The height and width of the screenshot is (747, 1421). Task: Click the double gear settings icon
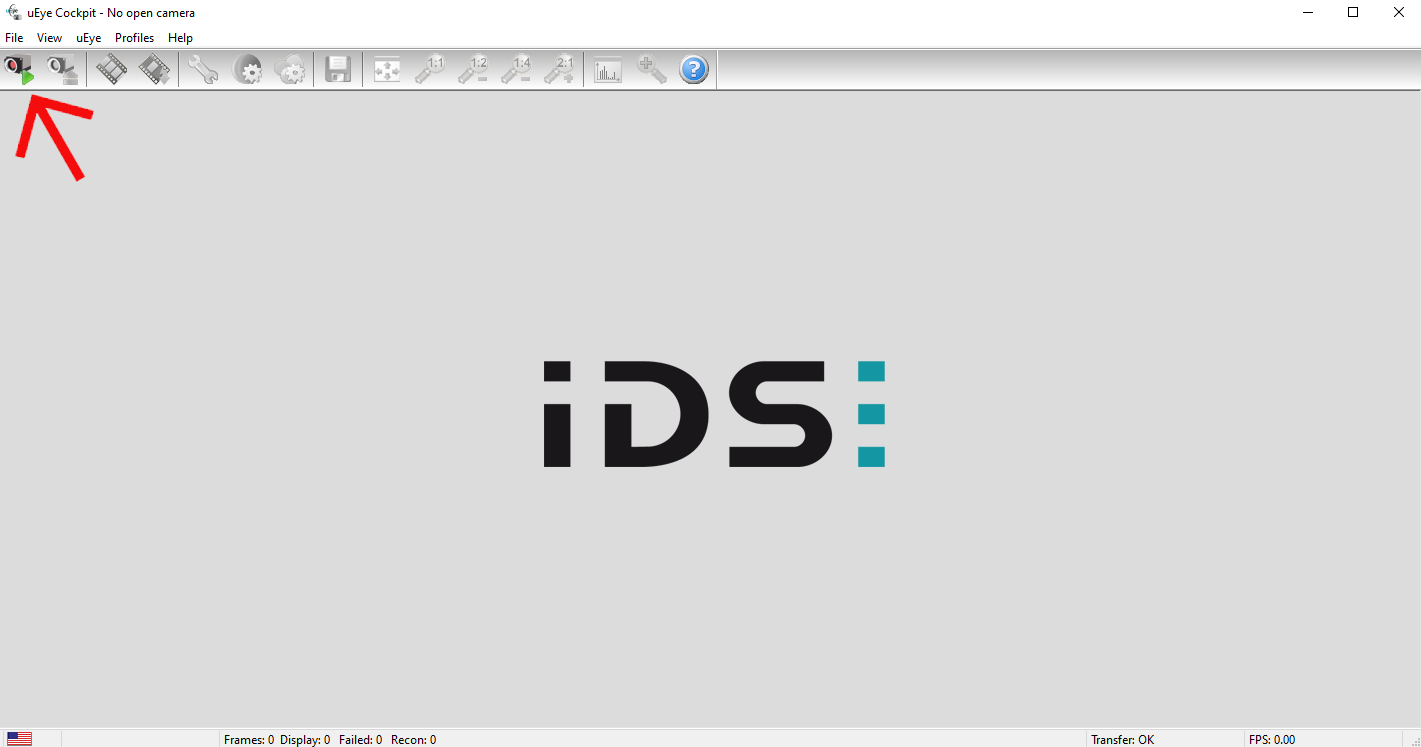pos(290,69)
